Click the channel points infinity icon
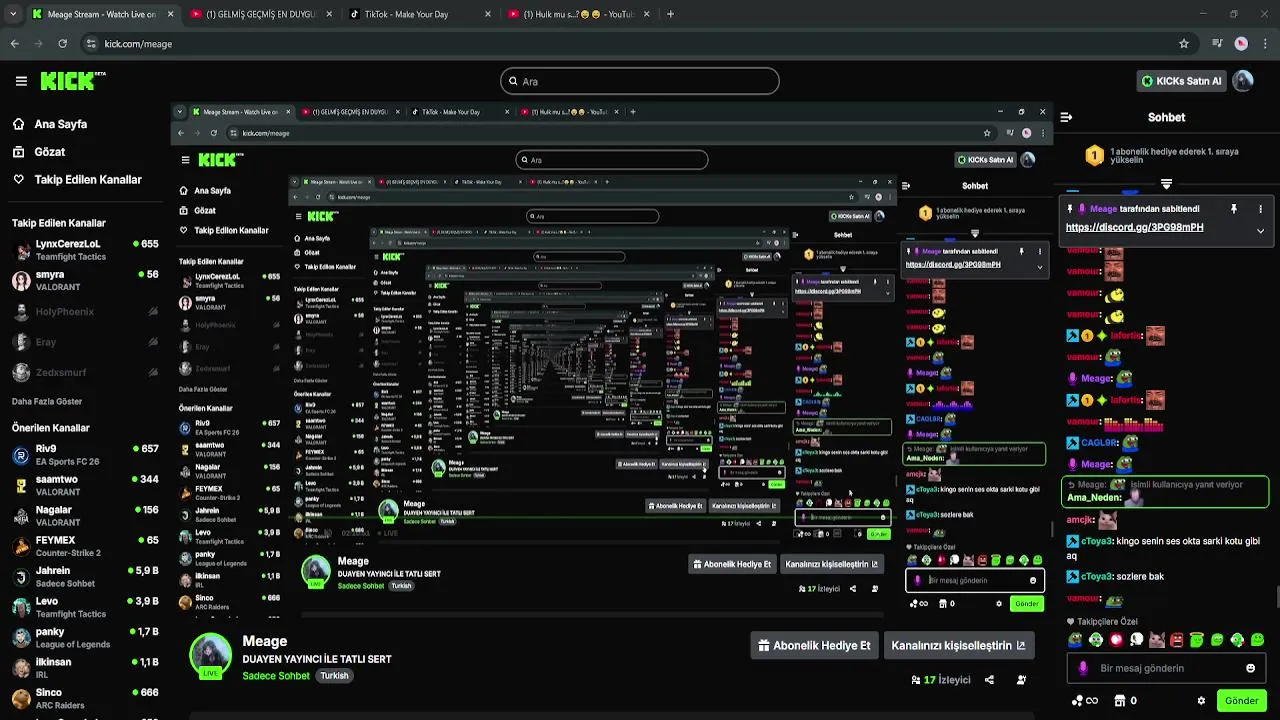This screenshot has width=1280, height=720. coord(1085,701)
